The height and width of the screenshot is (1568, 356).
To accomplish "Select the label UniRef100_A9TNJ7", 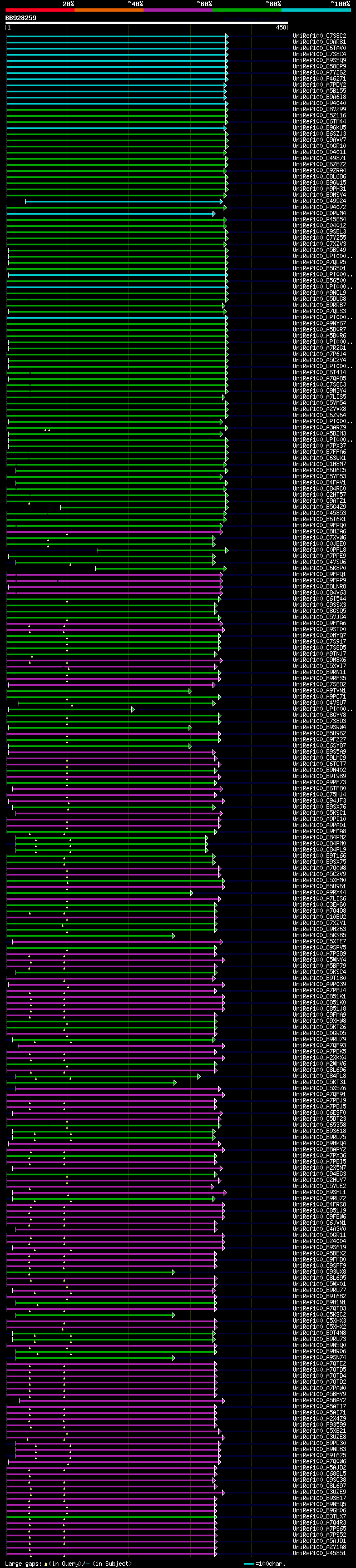I will coord(319,654).
